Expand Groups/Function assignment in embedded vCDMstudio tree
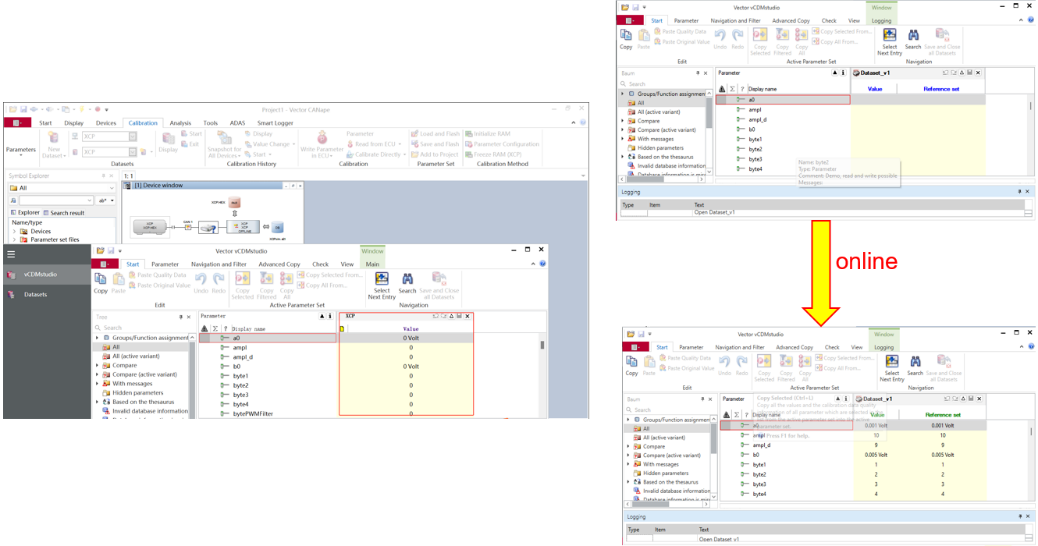Image resolution: width=1038 pixels, height=546 pixels. tap(97, 338)
